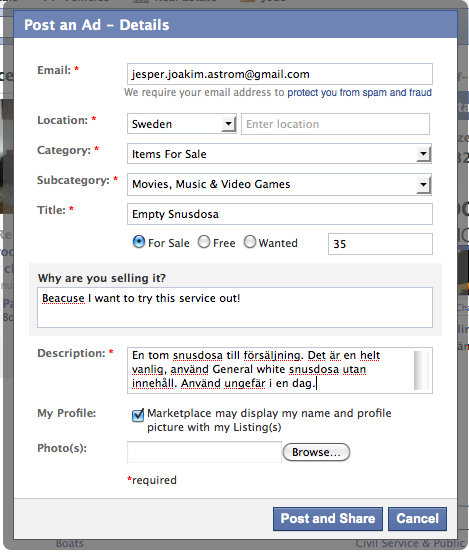The image size is (469, 552).
Task: Uncheck the Marketplace profile display checkbox
Action: click(138, 415)
